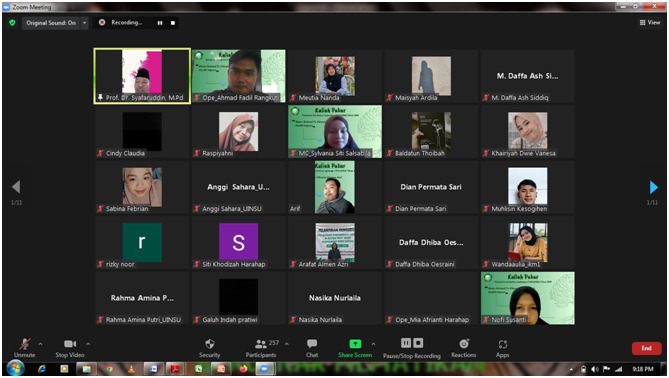The image size is (669, 378).
Task: Click the red End meeting button
Action: coord(646,348)
